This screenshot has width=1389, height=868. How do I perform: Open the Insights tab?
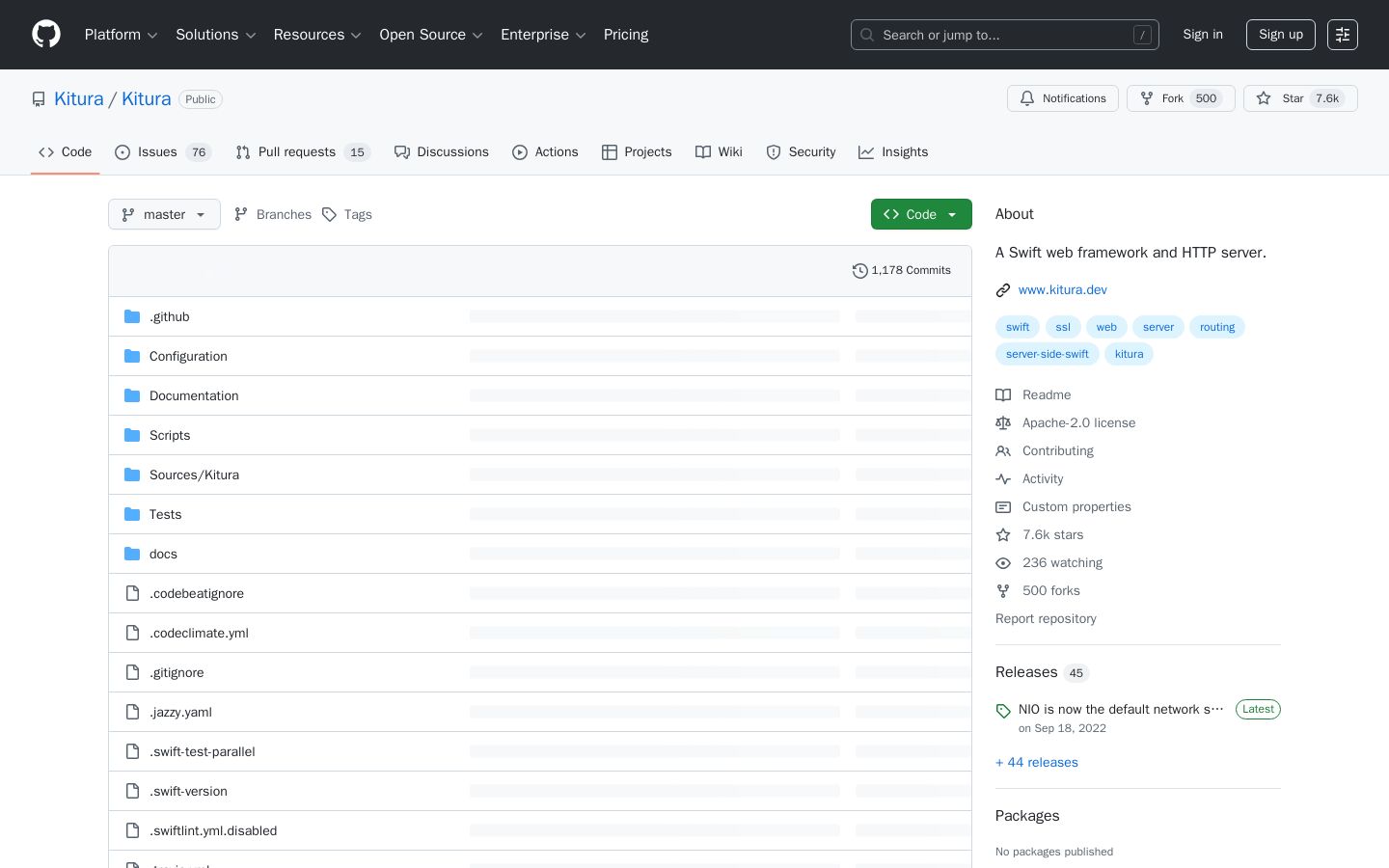893,152
